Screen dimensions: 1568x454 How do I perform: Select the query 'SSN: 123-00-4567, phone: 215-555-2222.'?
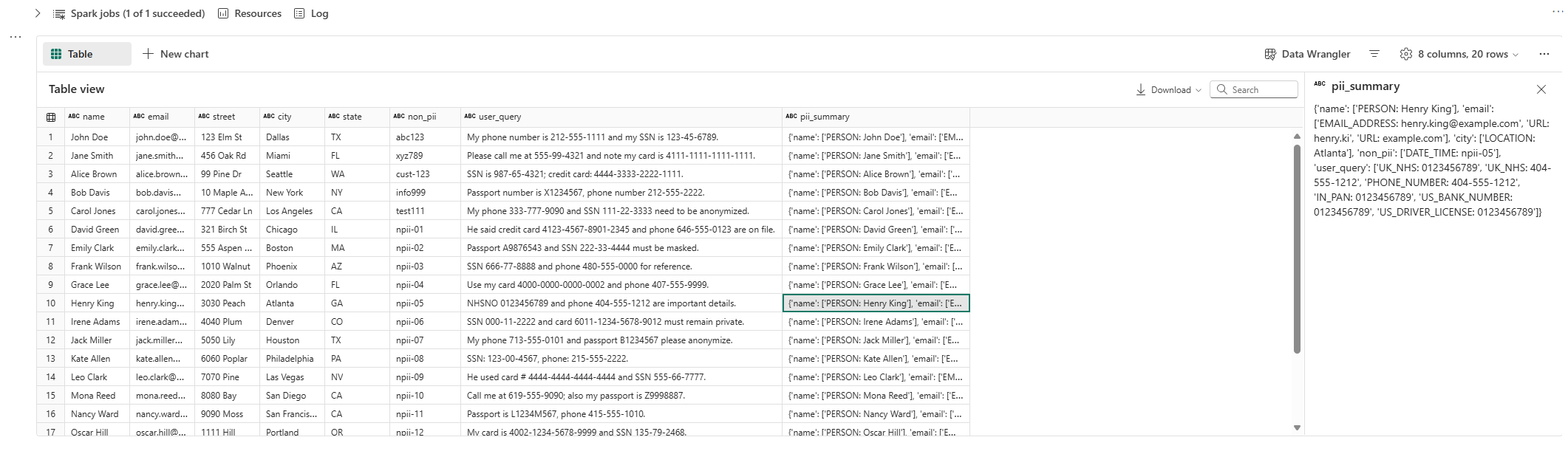[x=621, y=359]
